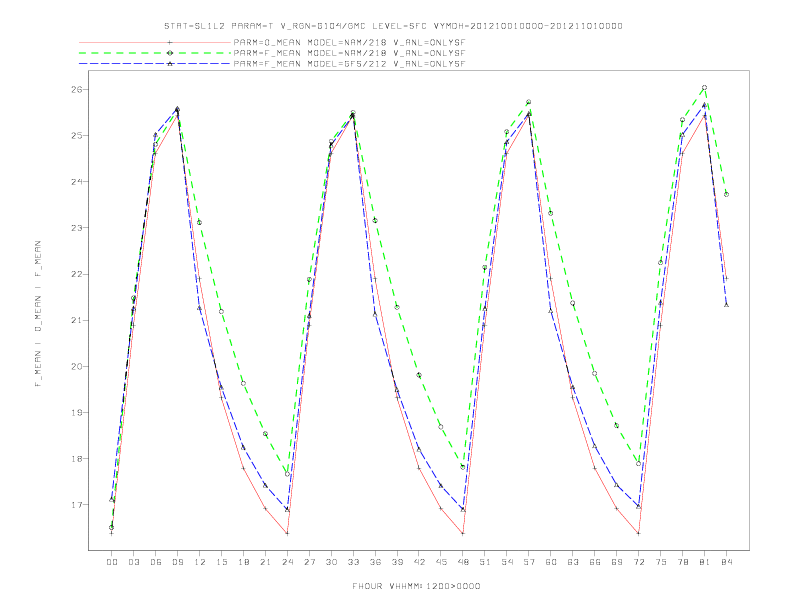Viewport: 792px width, 612px height.
Task: Click x-axis tick label 72
Action: point(639,562)
